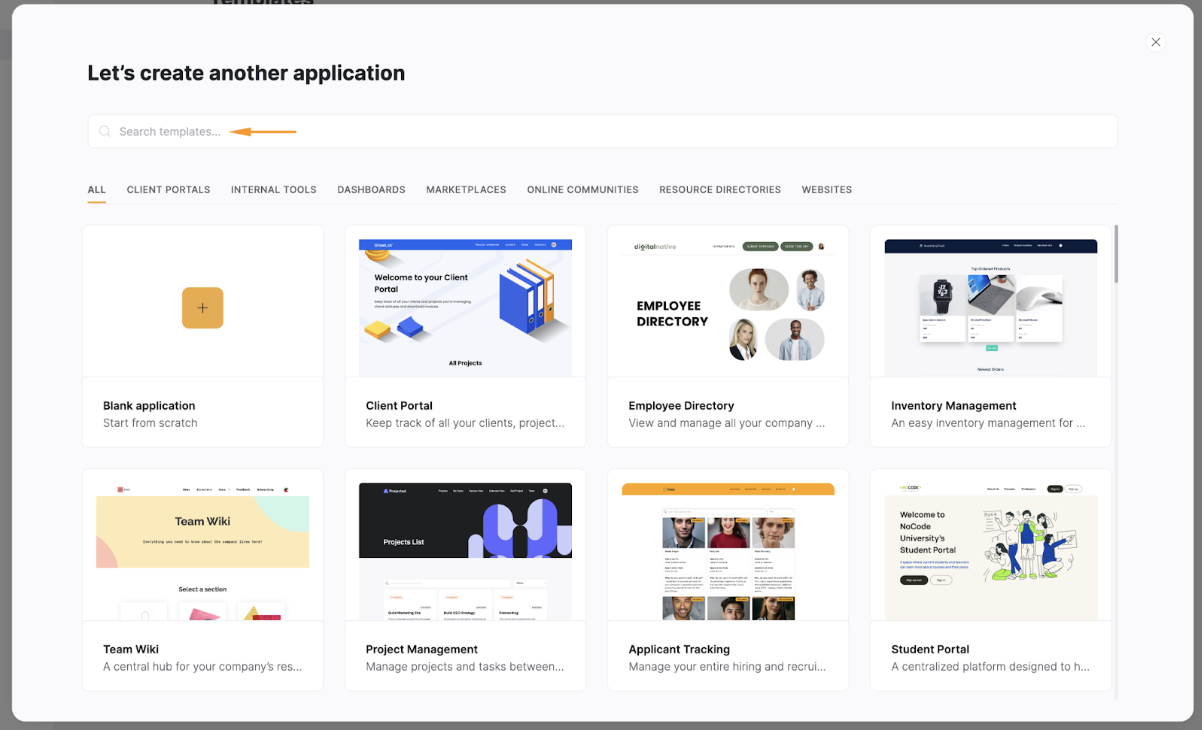
Task: Select the ALL tab
Action: [96, 190]
